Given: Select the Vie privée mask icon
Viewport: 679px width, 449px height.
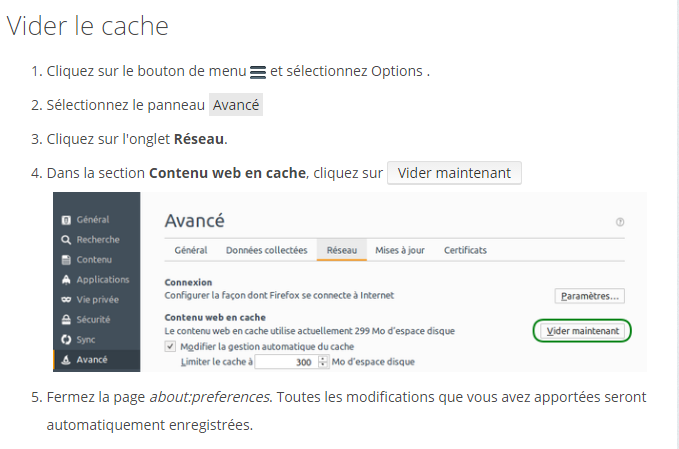Looking at the screenshot, I should [66, 300].
